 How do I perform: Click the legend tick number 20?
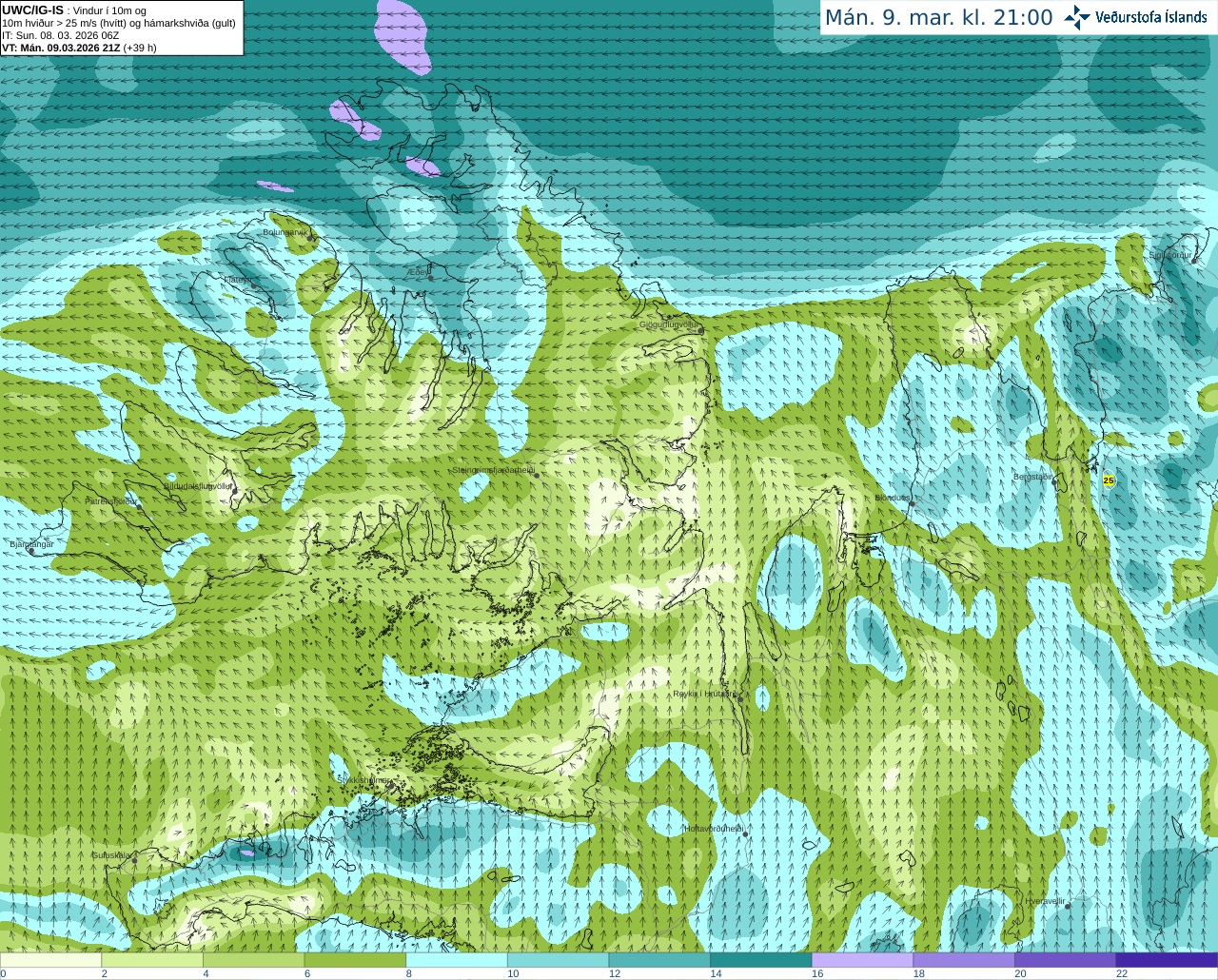[x=1020, y=973]
